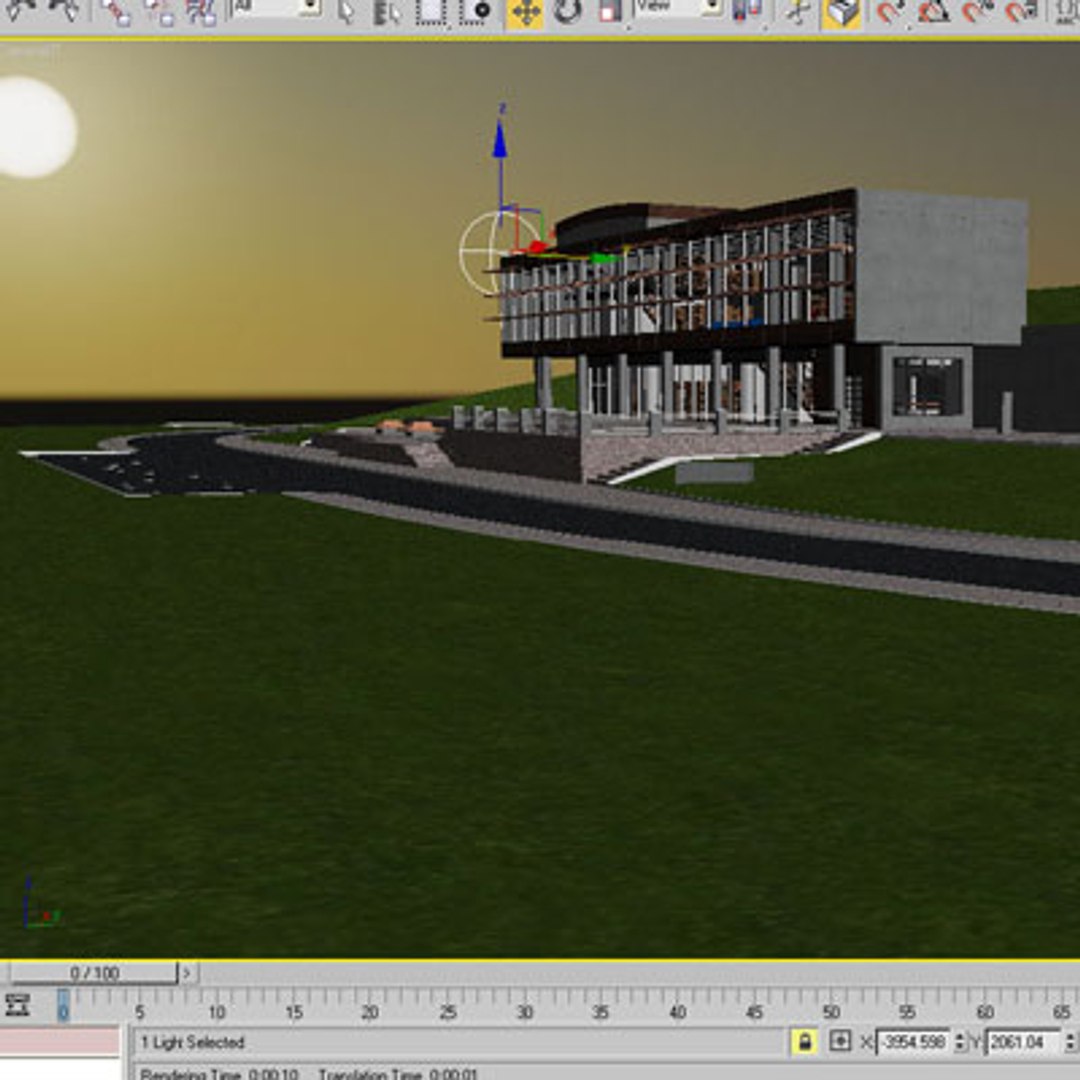Toggle the highlighted Keyboard Shortcut Override button

(x=841, y=13)
